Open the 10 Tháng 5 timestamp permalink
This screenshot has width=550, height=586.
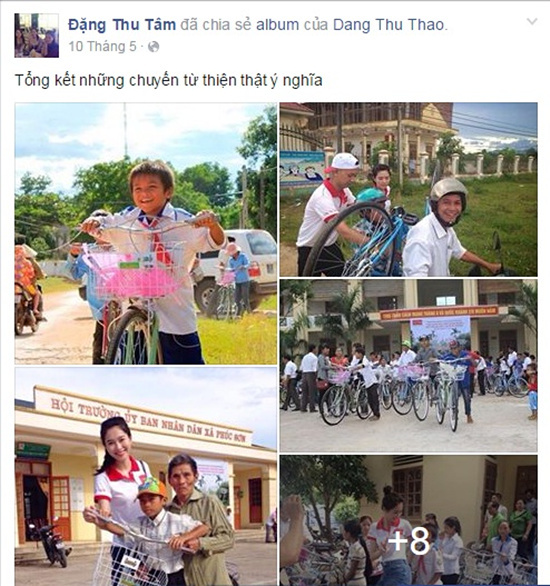coord(102,47)
